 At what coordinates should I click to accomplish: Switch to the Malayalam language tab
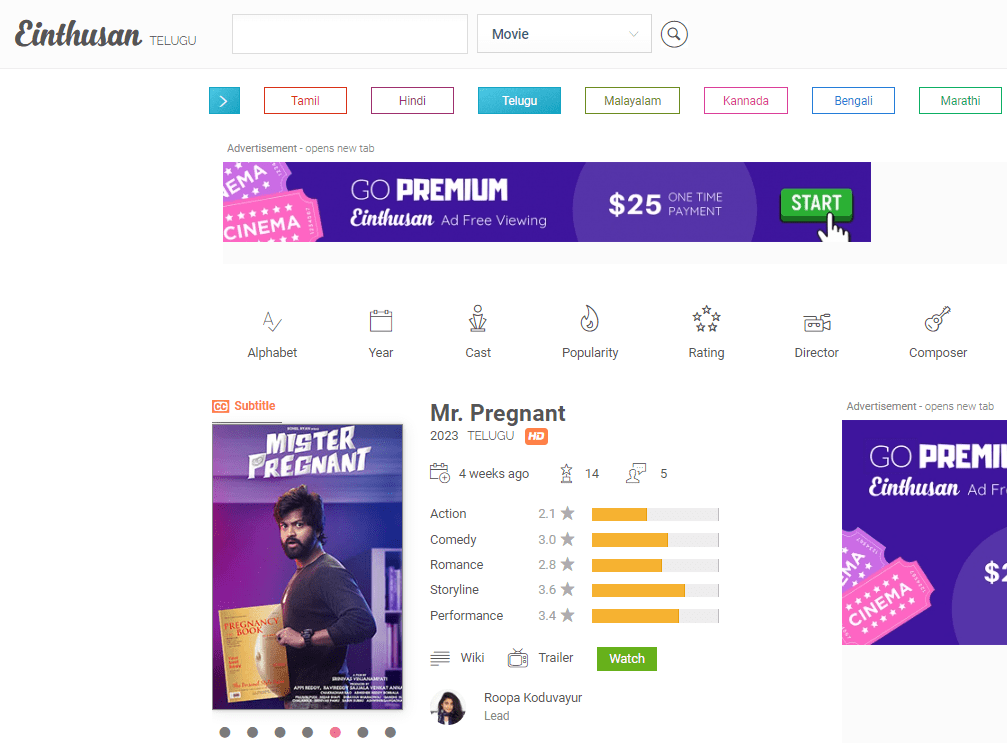coord(632,101)
